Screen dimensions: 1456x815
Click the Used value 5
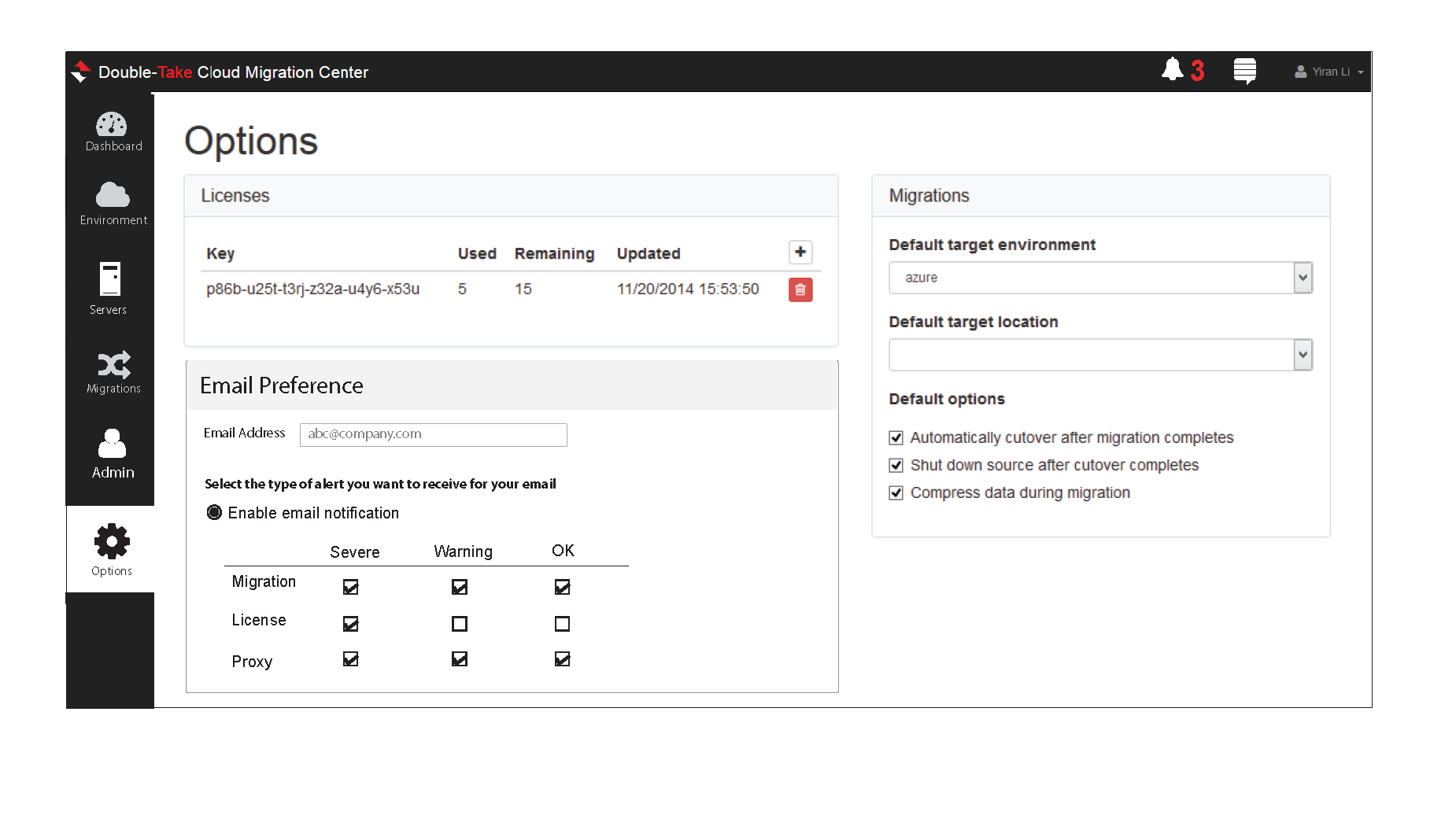pos(462,289)
